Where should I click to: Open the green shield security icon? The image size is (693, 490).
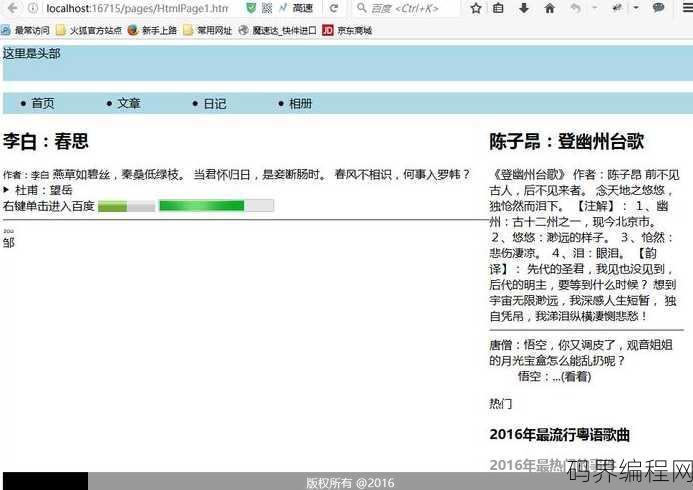coord(251,8)
